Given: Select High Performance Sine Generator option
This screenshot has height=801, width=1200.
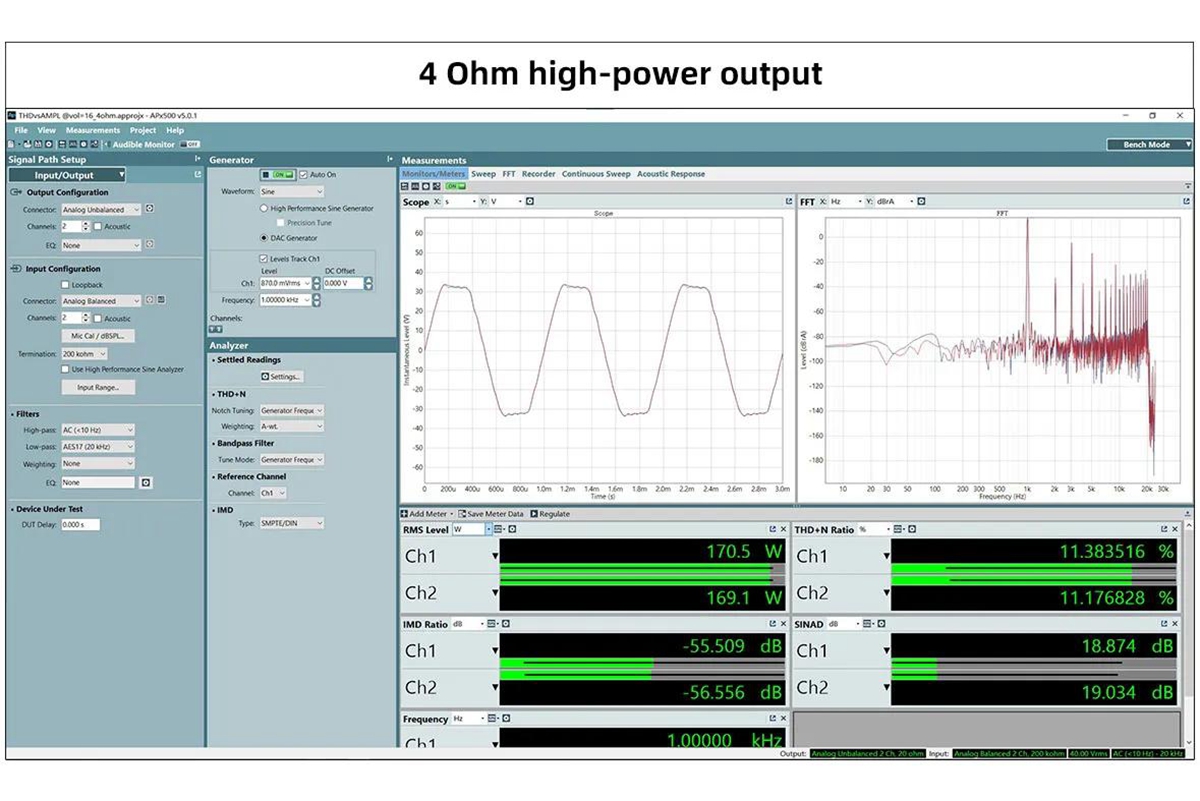Looking at the screenshot, I should point(265,209).
